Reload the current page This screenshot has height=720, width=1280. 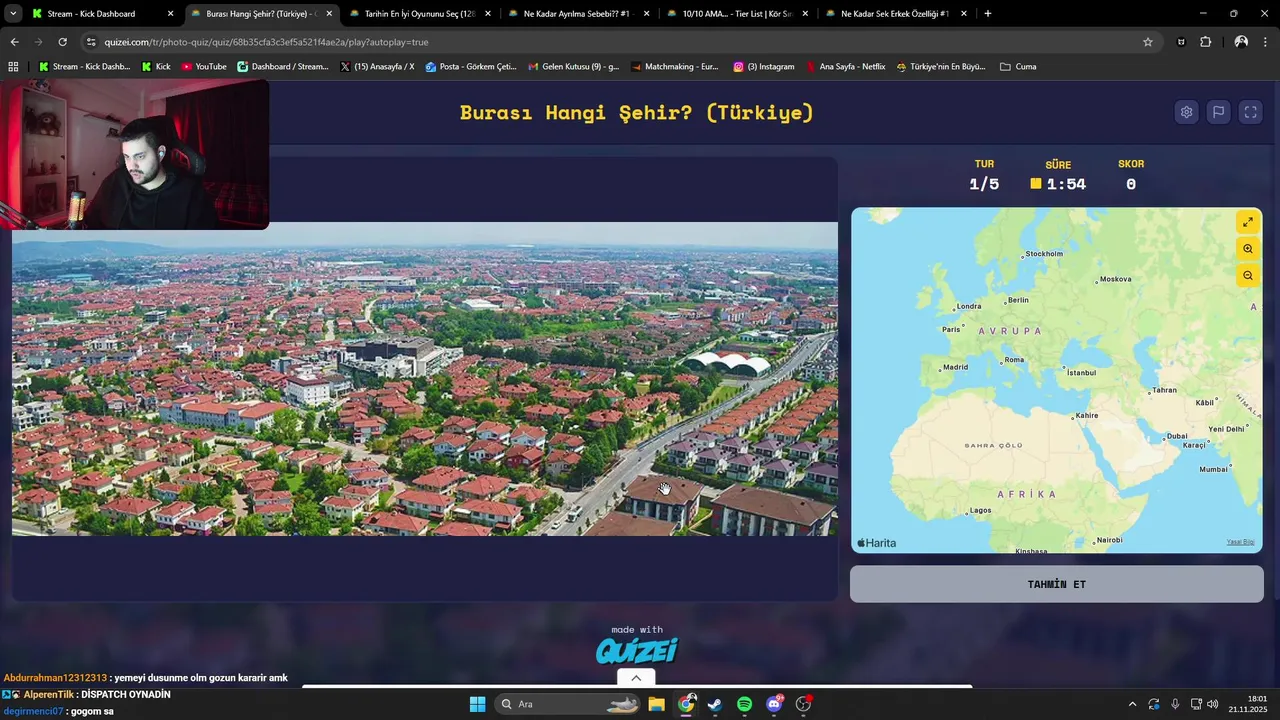(x=62, y=42)
